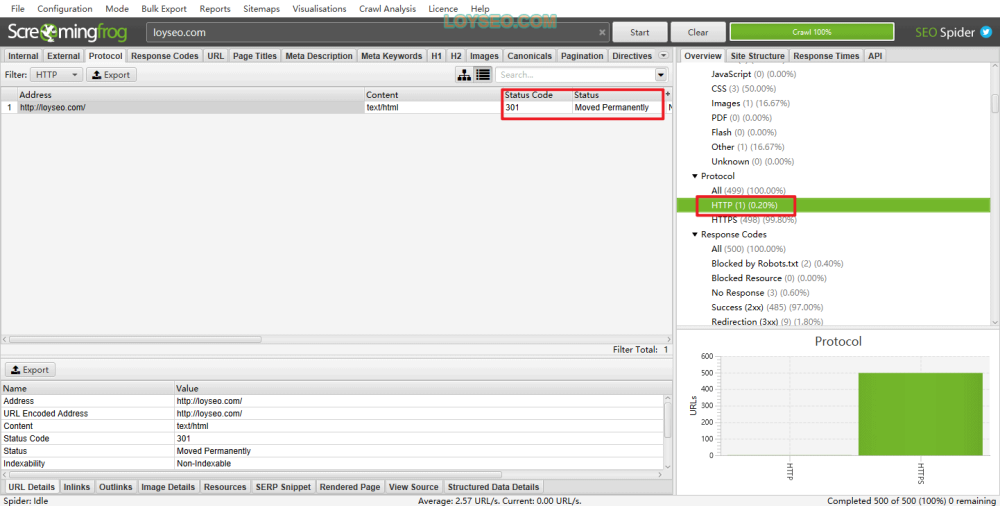Switch to the Internal tab

coord(23,56)
